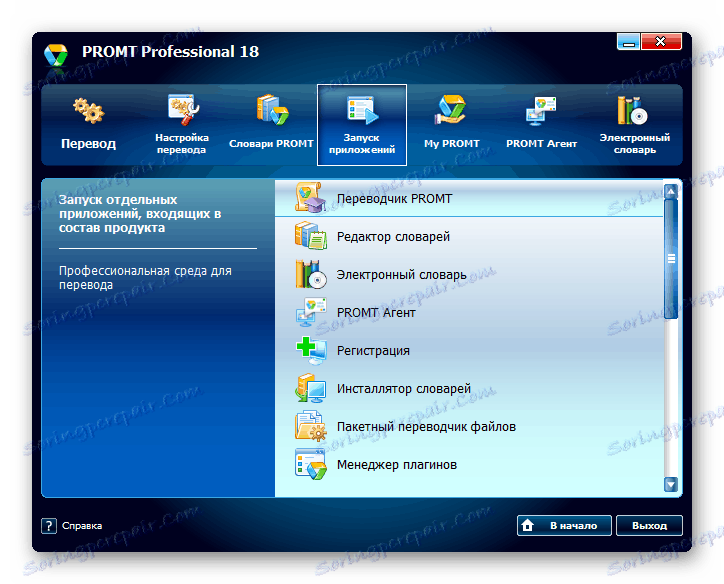The height and width of the screenshot is (584, 724).
Task: Click the Регистрация green plus icon
Action: click(311, 350)
